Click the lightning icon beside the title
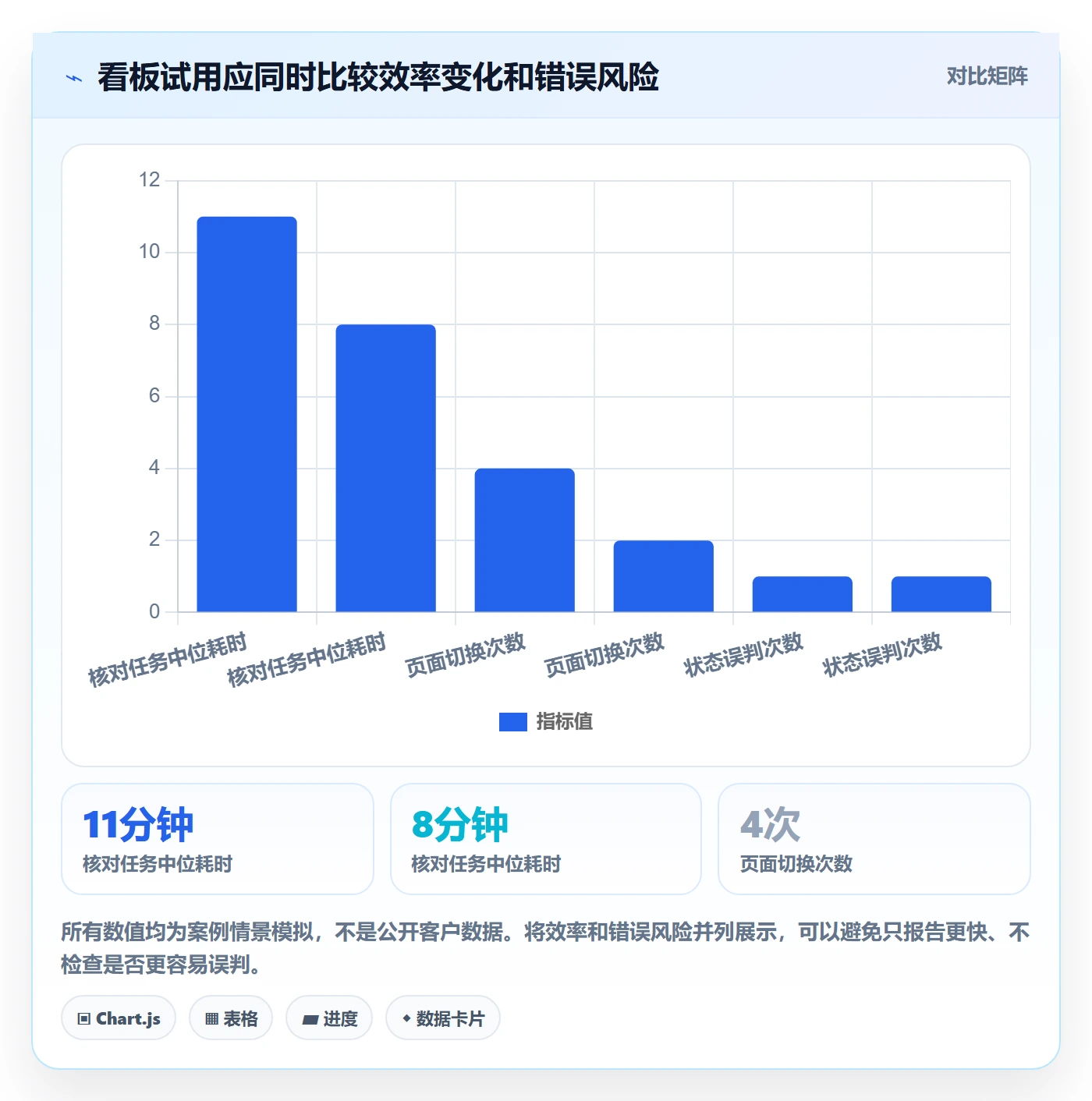The width and height of the screenshot is (1092, 1101). [74, 78]
